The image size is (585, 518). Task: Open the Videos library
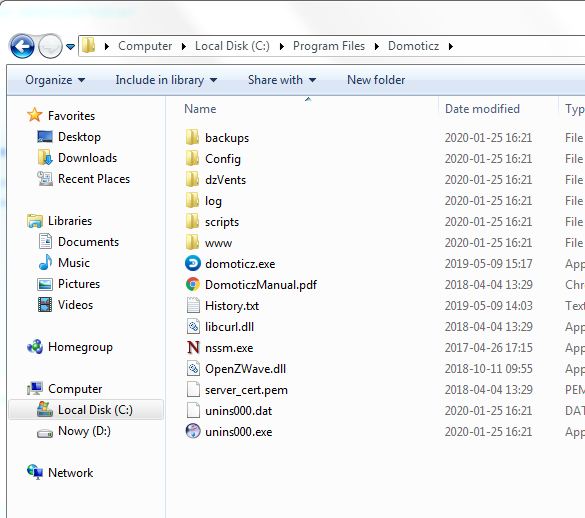(75, 305)
